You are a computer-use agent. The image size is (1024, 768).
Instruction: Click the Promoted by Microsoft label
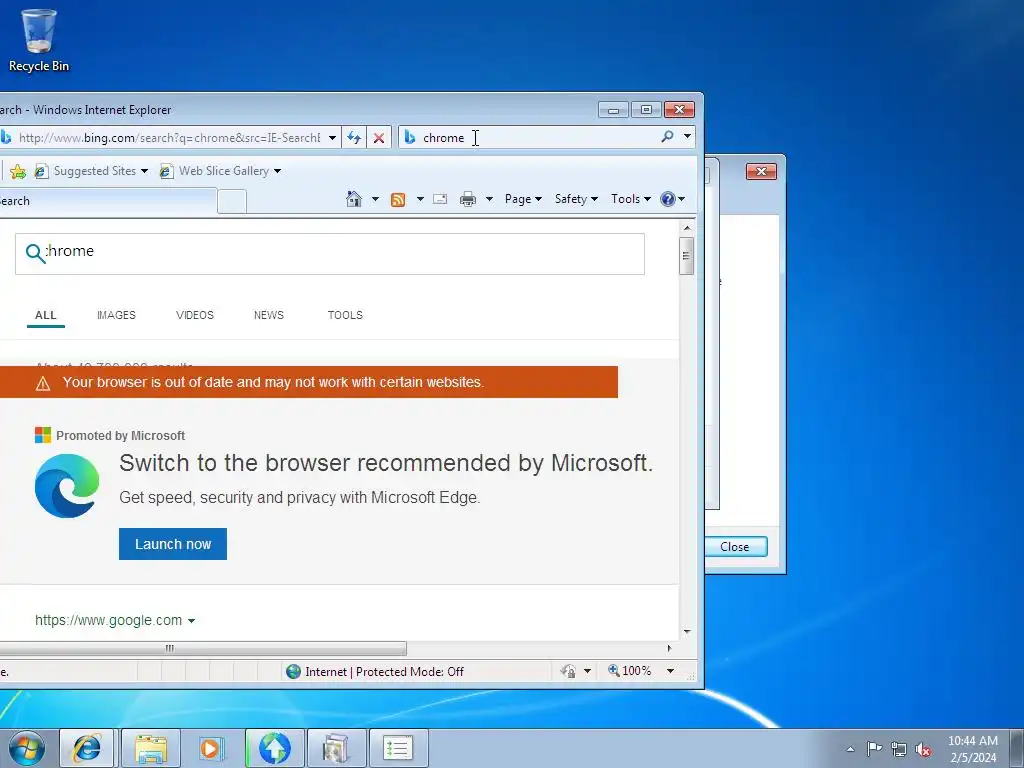pyautogui.click(x=120, y=436)
